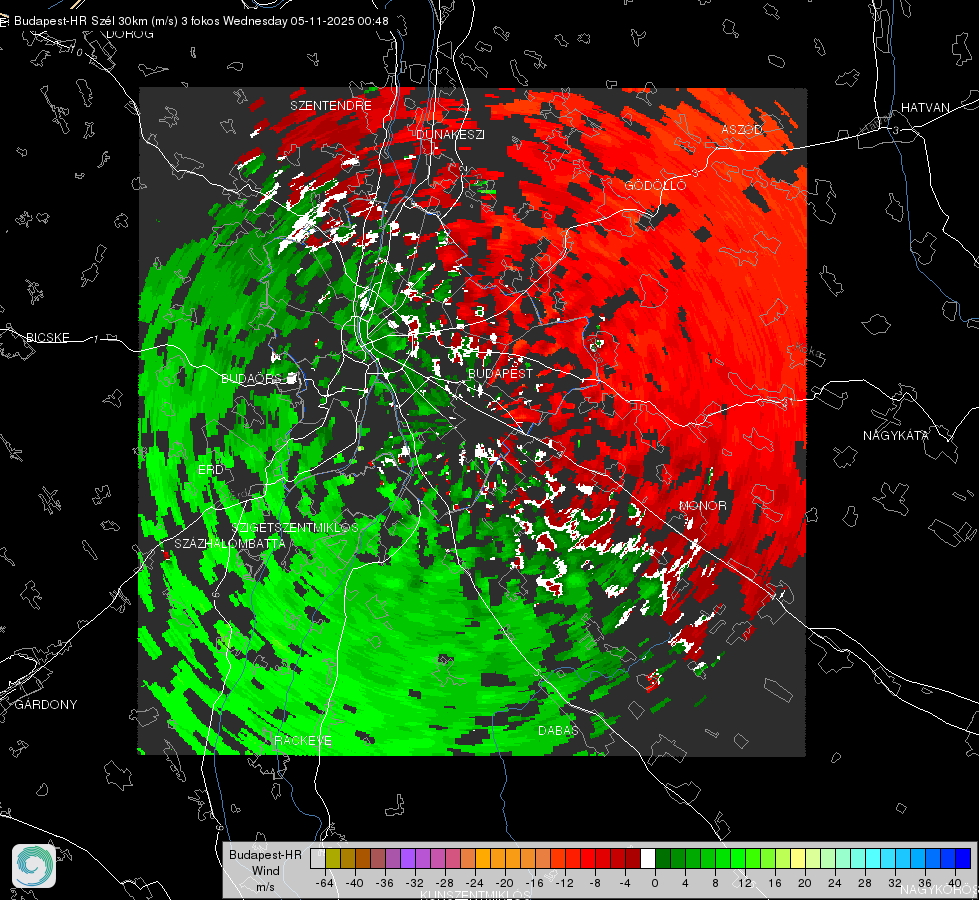This screenshot has height=900, width=979.
Task: Click the SZENTENDRE town label
Action: coord(331,106)
